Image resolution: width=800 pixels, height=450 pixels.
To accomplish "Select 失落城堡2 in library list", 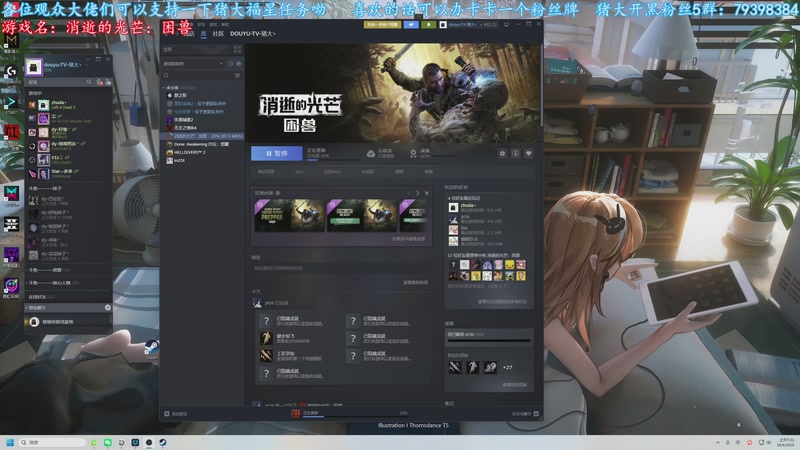I will pyautogui.click(x=183, y=119).
